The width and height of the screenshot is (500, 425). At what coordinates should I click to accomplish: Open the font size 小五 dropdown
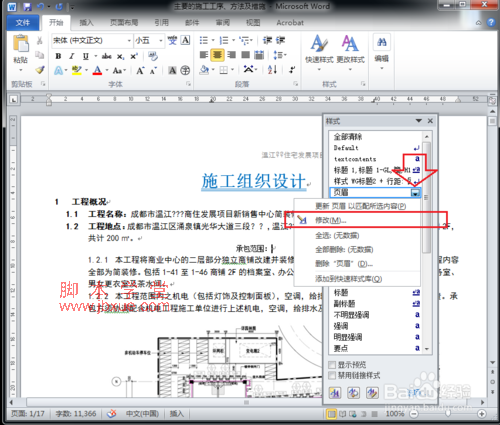click(x=161, y=41)
